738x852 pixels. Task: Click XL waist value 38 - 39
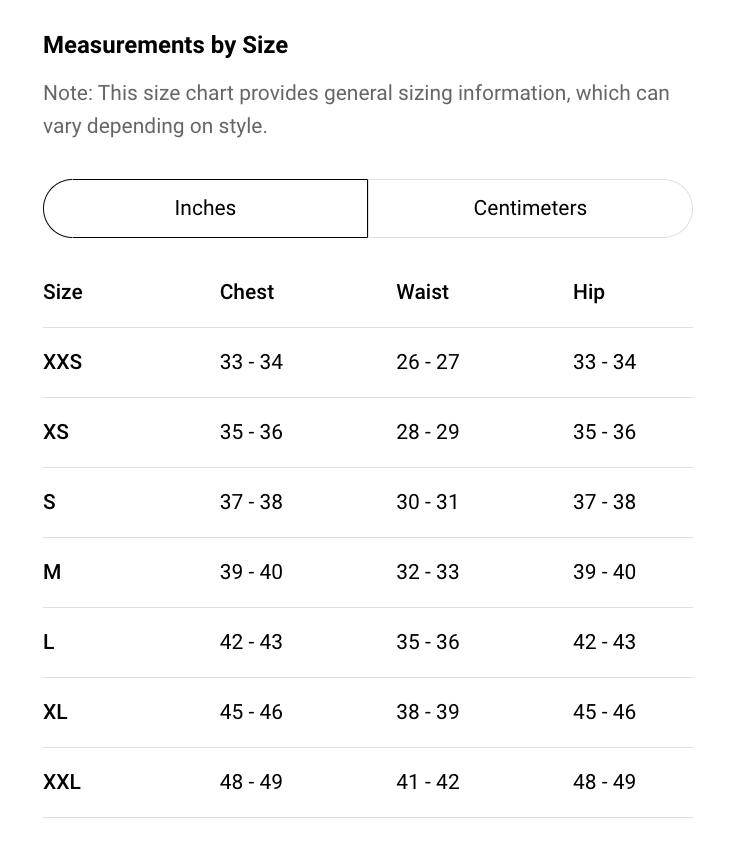tap(428, 712)
